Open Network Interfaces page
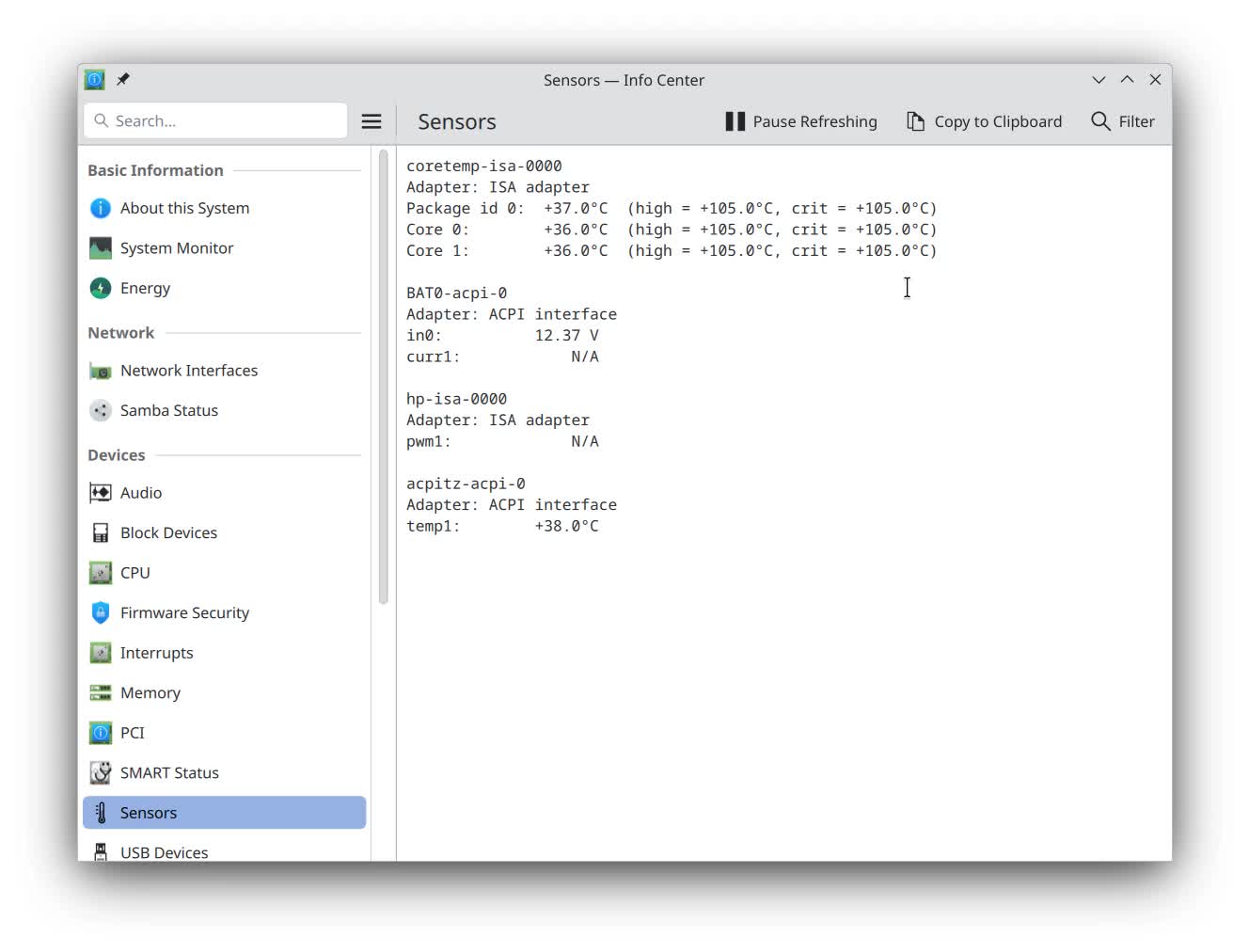Viewport: 1249px width, 952px height. coord(224,371)
